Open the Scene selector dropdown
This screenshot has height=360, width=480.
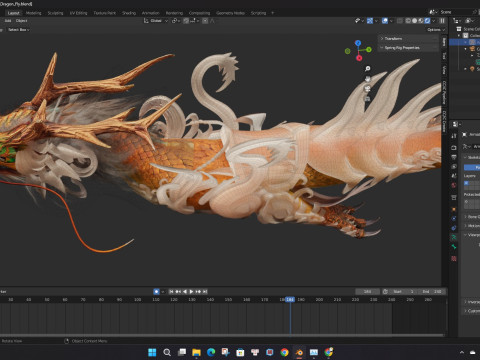pos(434,12)
